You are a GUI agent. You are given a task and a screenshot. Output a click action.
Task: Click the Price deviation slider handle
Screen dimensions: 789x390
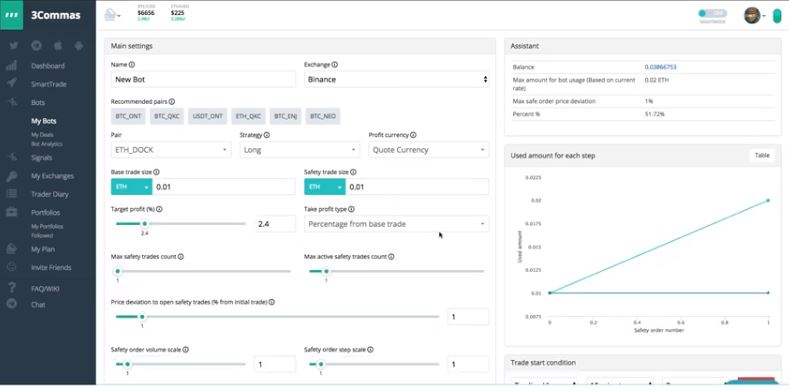click(x=142, y=317)
